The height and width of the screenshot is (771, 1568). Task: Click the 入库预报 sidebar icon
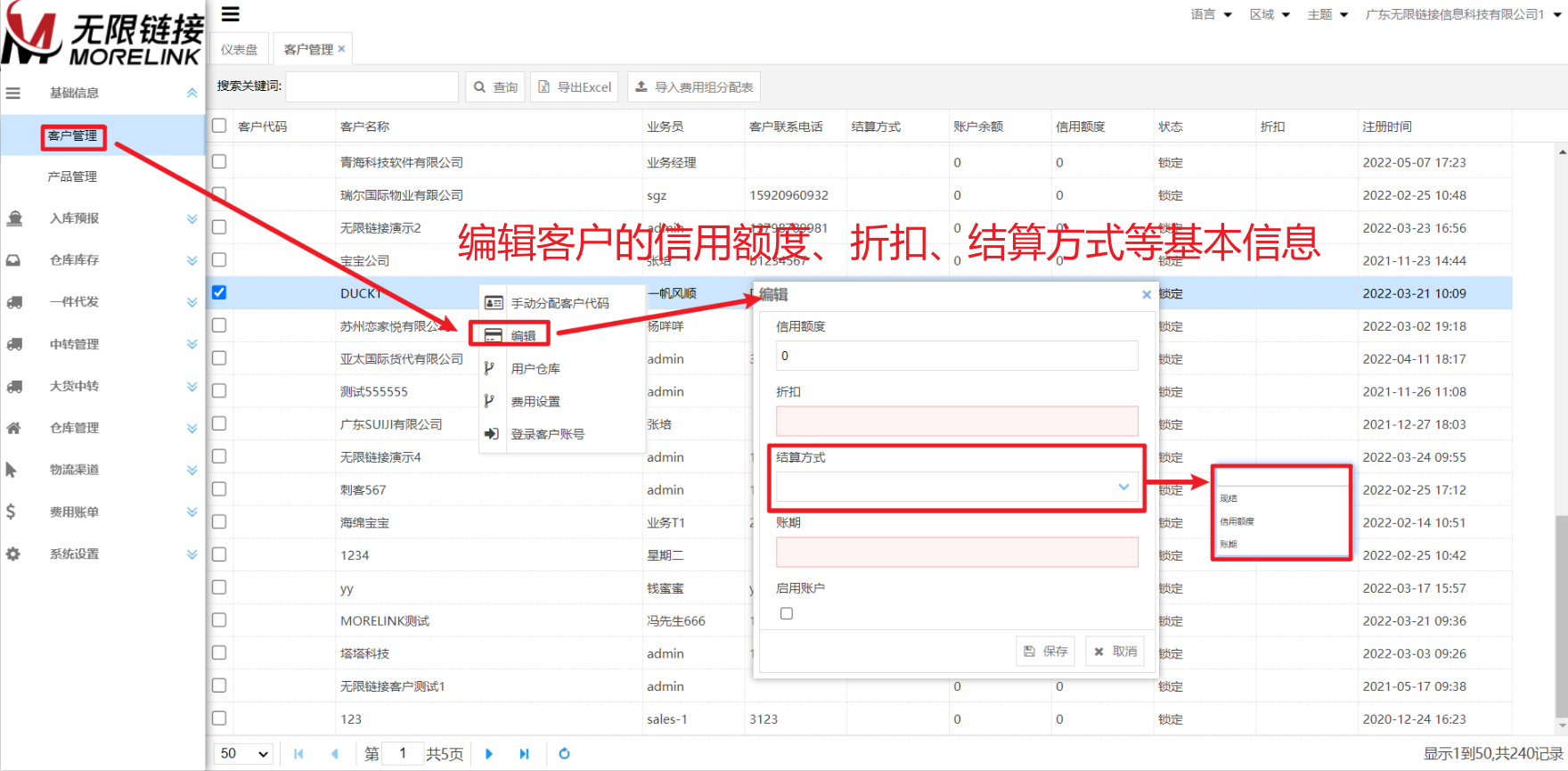(x=14, y=218)
